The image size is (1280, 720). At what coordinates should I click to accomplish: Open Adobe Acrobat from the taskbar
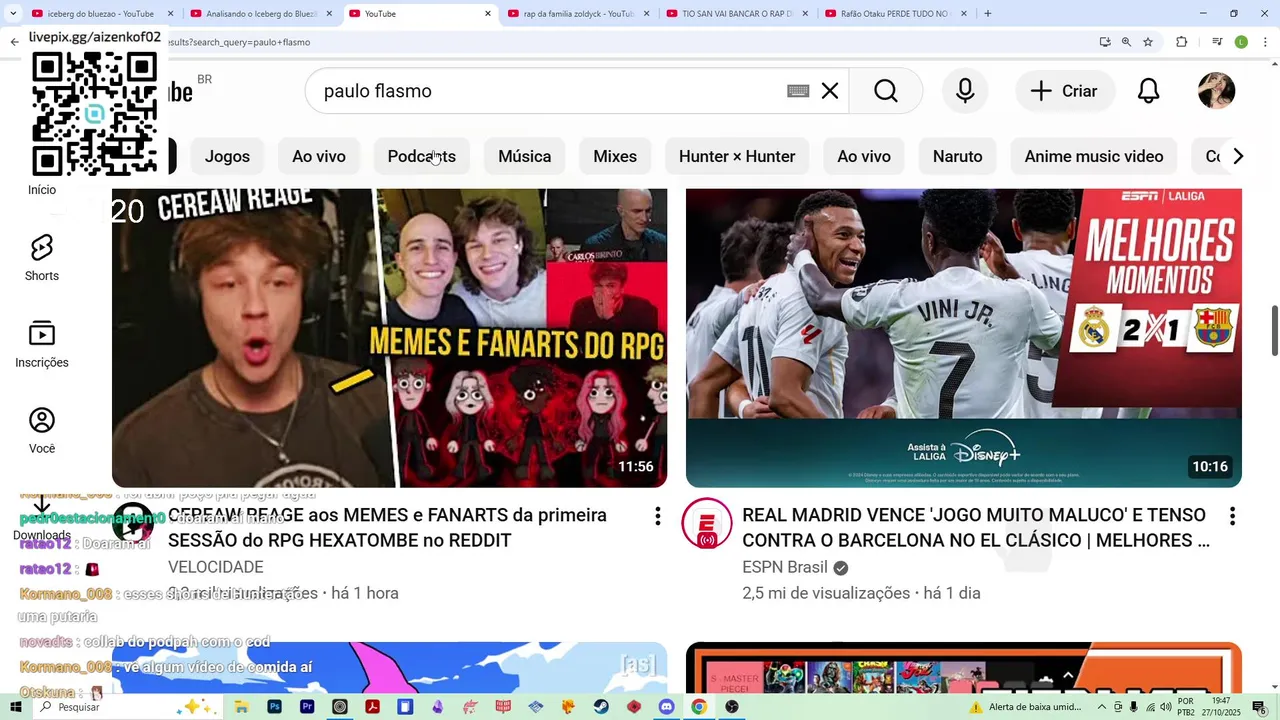[372, 707]
